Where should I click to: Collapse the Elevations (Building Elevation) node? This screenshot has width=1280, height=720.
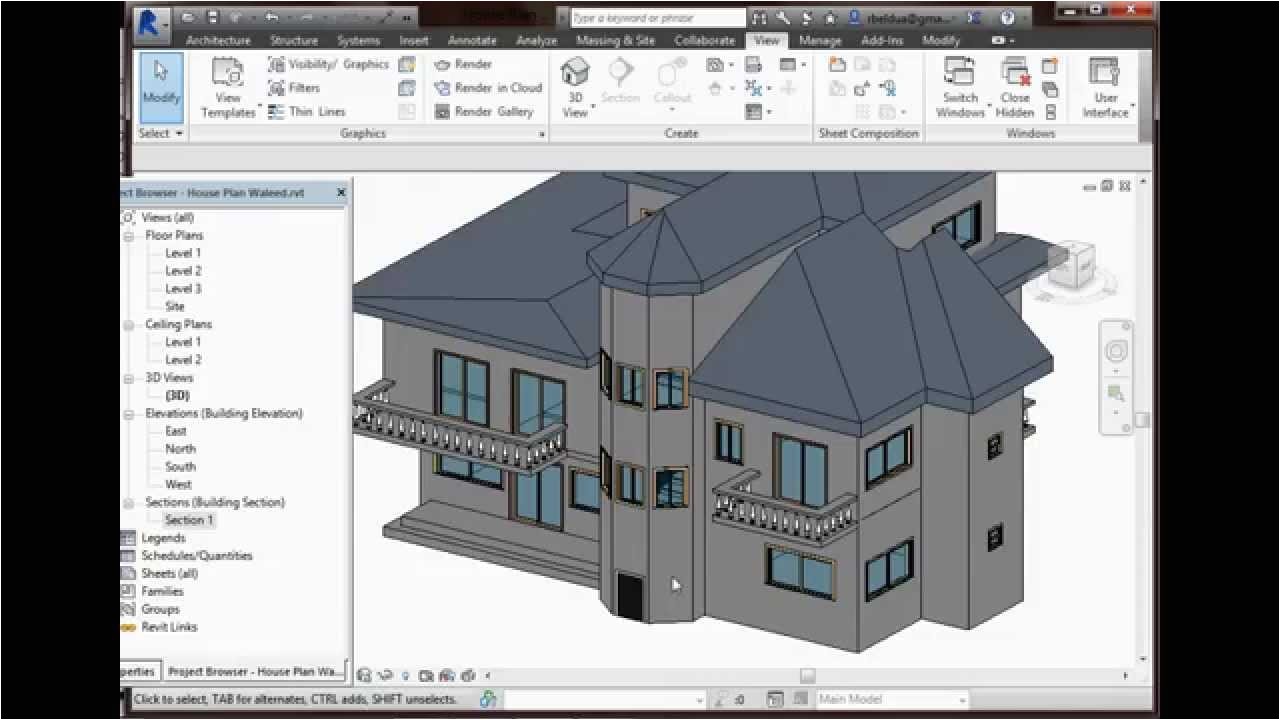click(129, 413)
